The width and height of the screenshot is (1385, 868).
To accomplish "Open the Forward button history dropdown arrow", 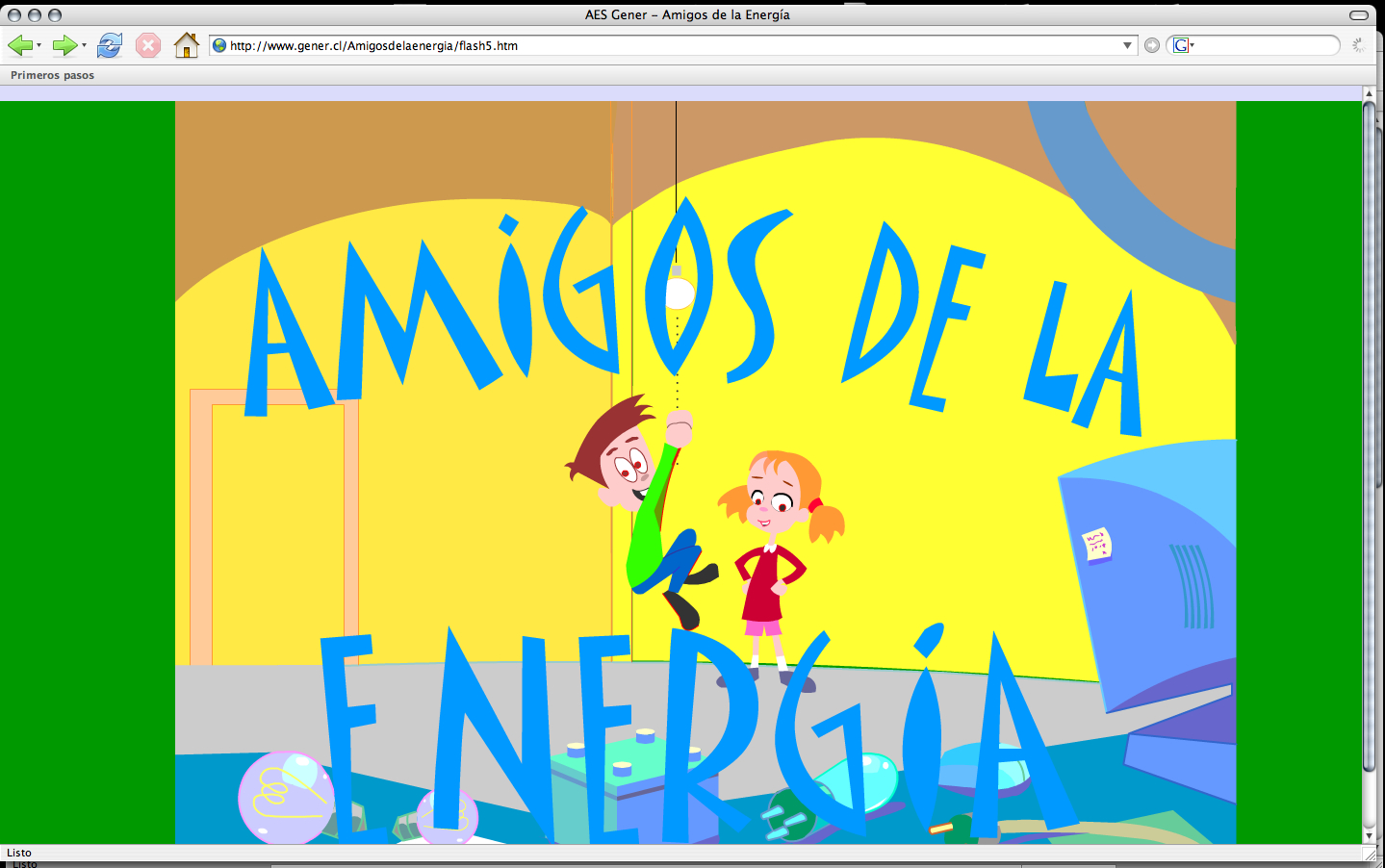I will (84, 45).
